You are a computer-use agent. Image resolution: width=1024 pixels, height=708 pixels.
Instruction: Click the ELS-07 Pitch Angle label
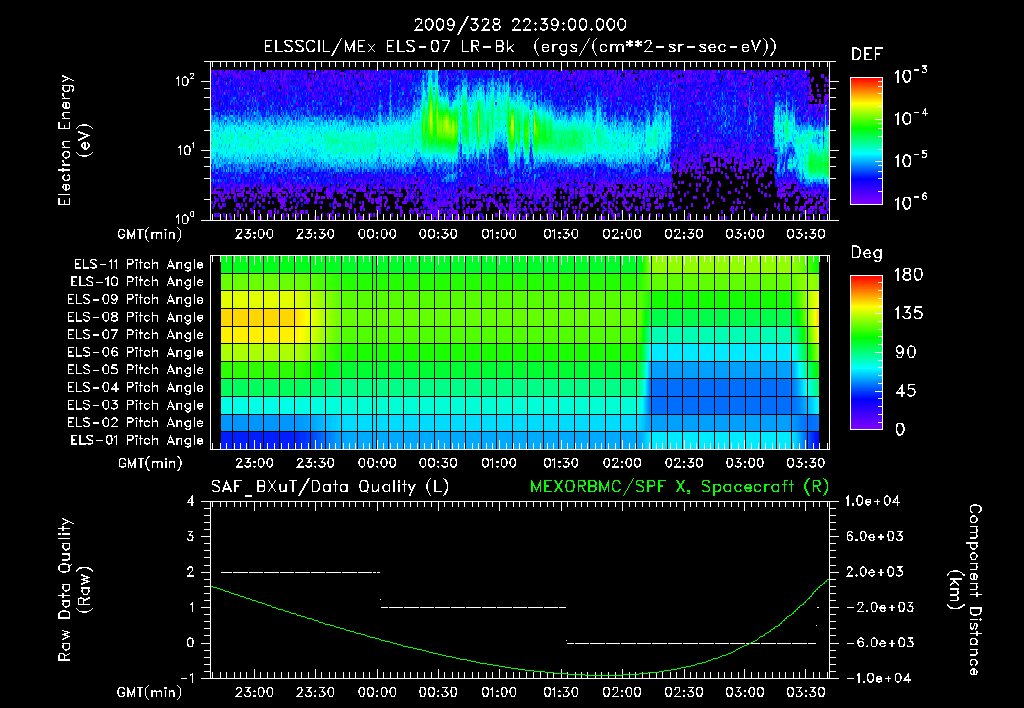tap(135, 334)
